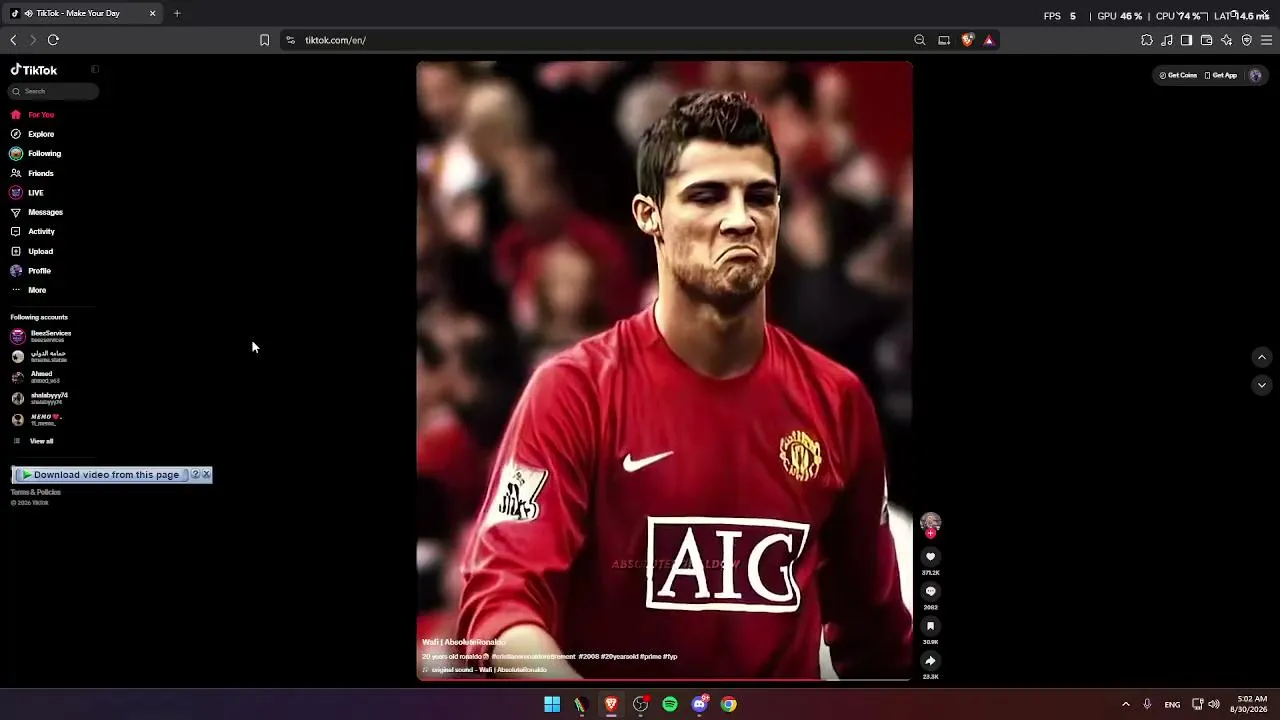The image size is (1280, 720).
Task: Click the Get App button
Action: click(x=1221, y=75)
